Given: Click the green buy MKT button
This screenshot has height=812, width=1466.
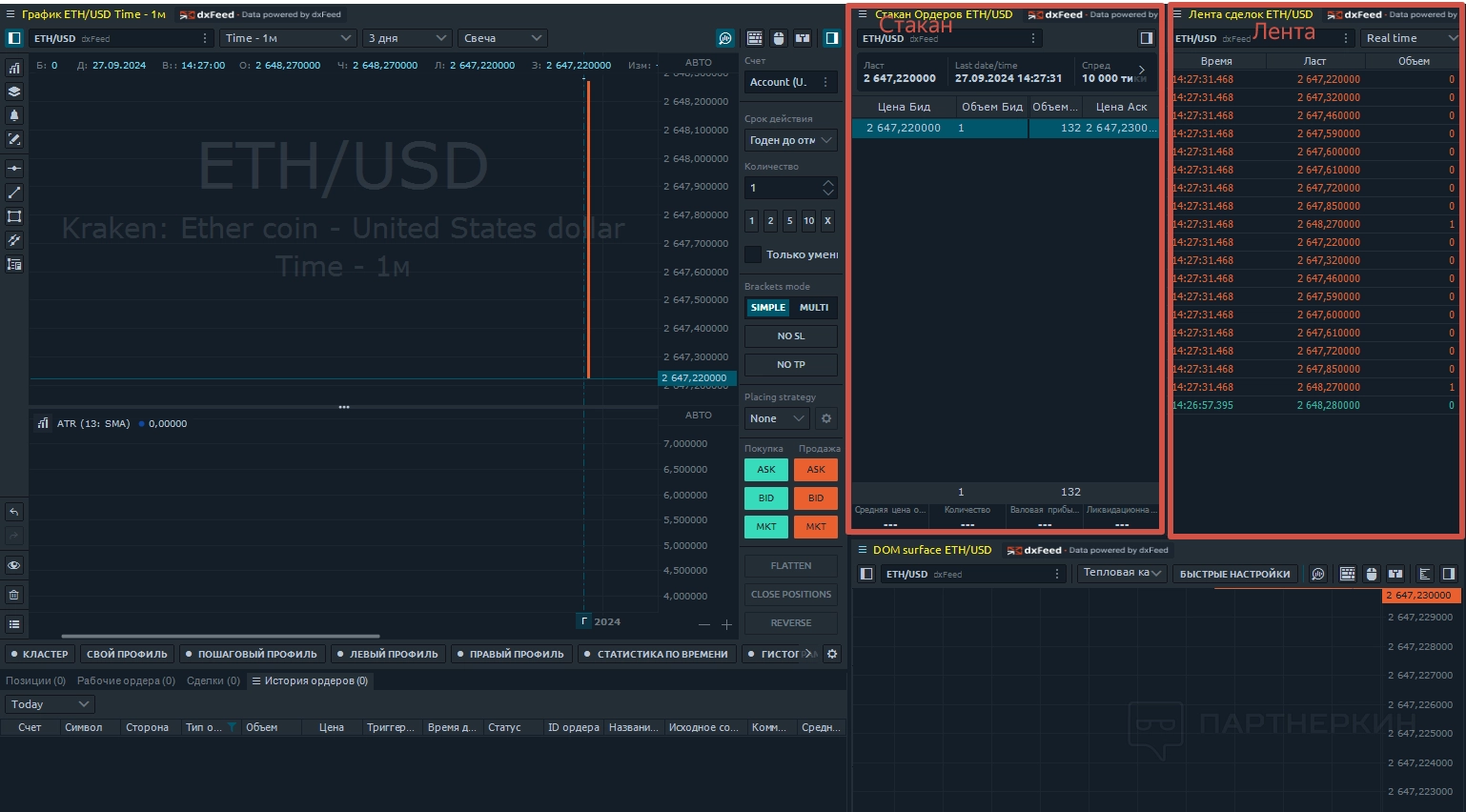Looking at the screenshot, I should (x=766, y=526).
